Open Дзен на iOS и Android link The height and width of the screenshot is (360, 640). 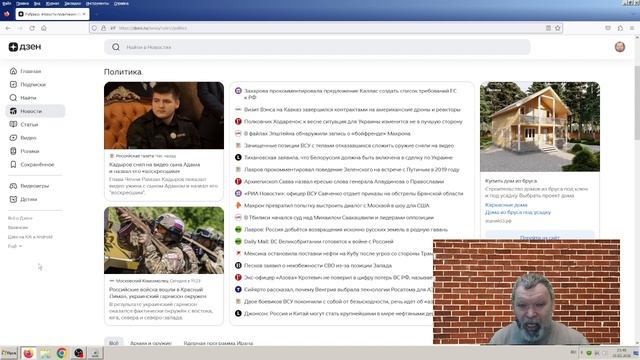30,237
